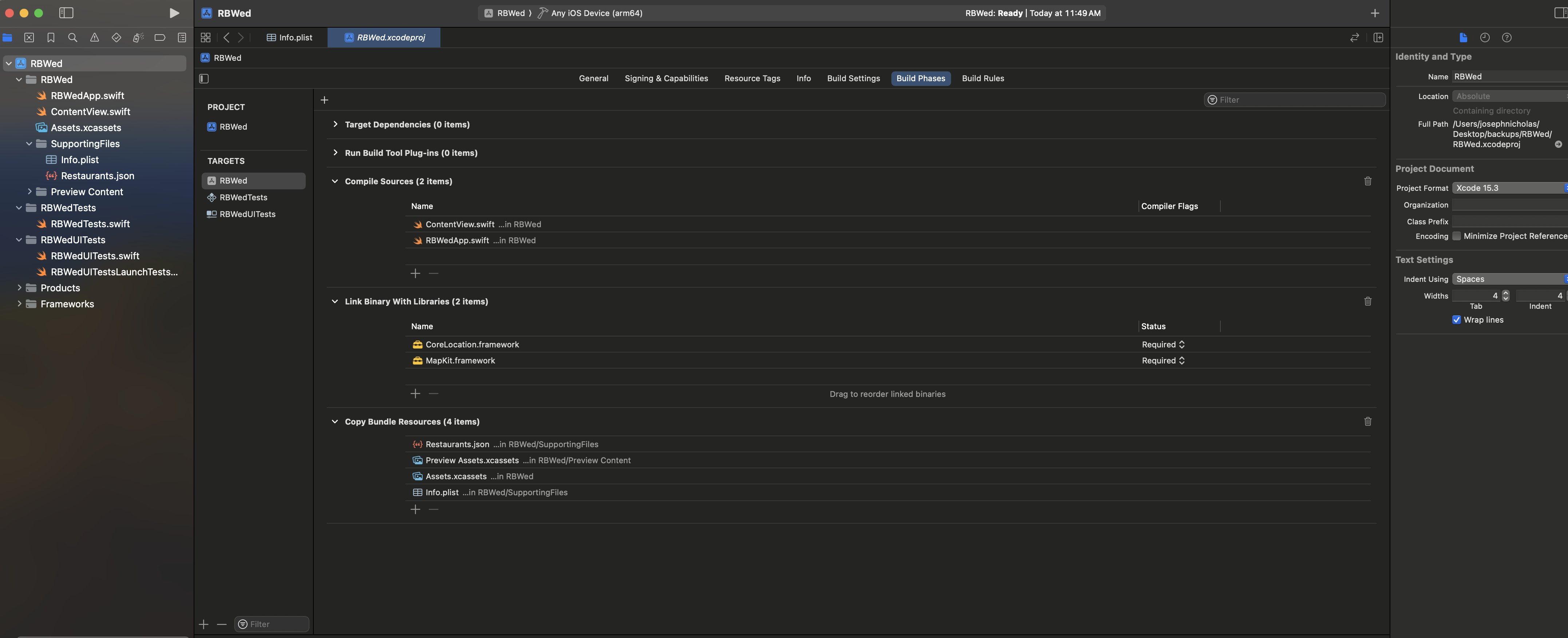The image size is (1568, 638).
Task: Reveal full path in Finder arrow
Action: [x=1558, y=144]
